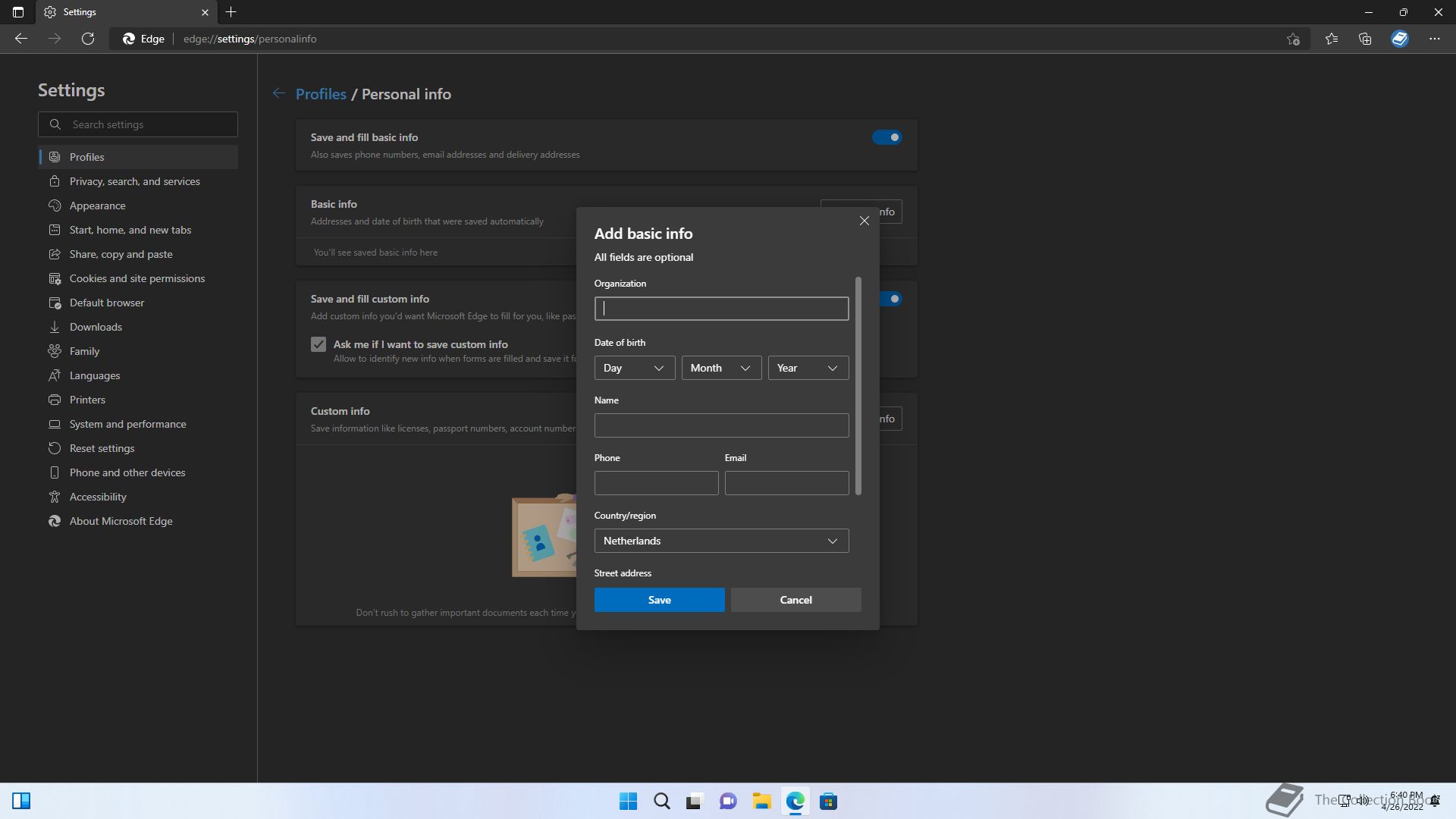The image size is (1456, 819).
Task: Close the Add basic info dialog
Action: 864,221
